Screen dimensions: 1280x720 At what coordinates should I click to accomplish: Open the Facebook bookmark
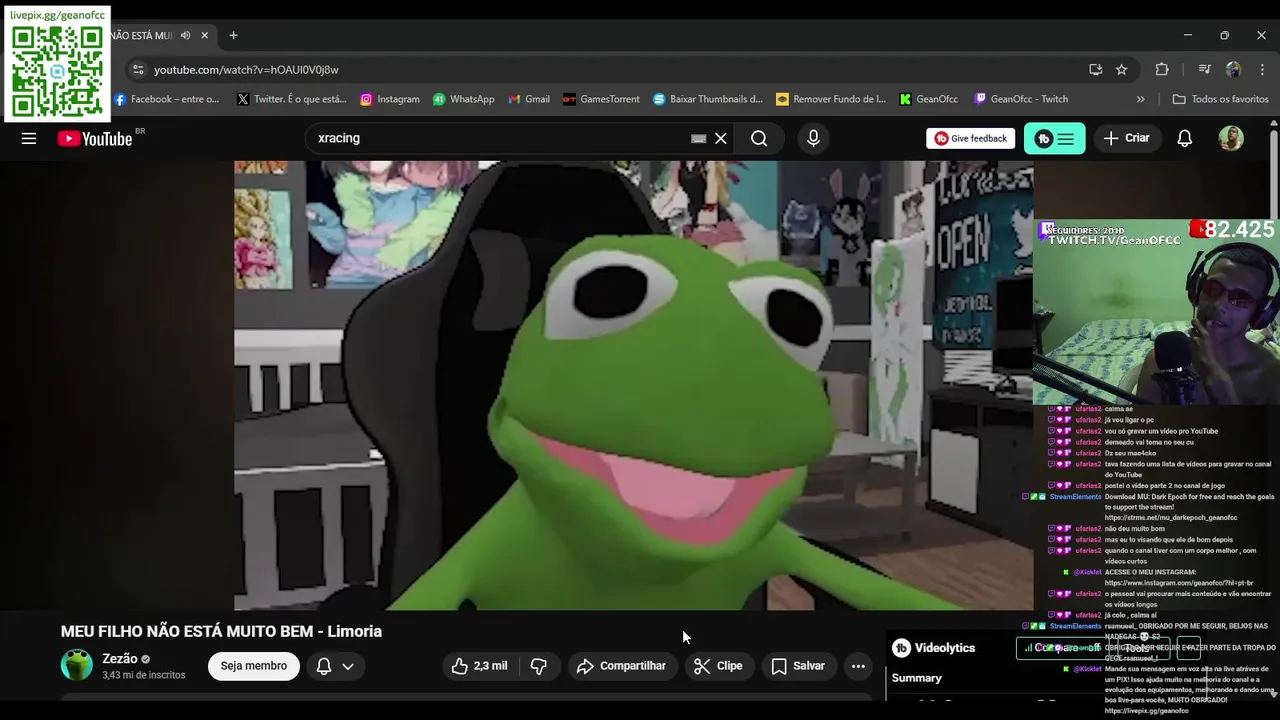[167, 99]
